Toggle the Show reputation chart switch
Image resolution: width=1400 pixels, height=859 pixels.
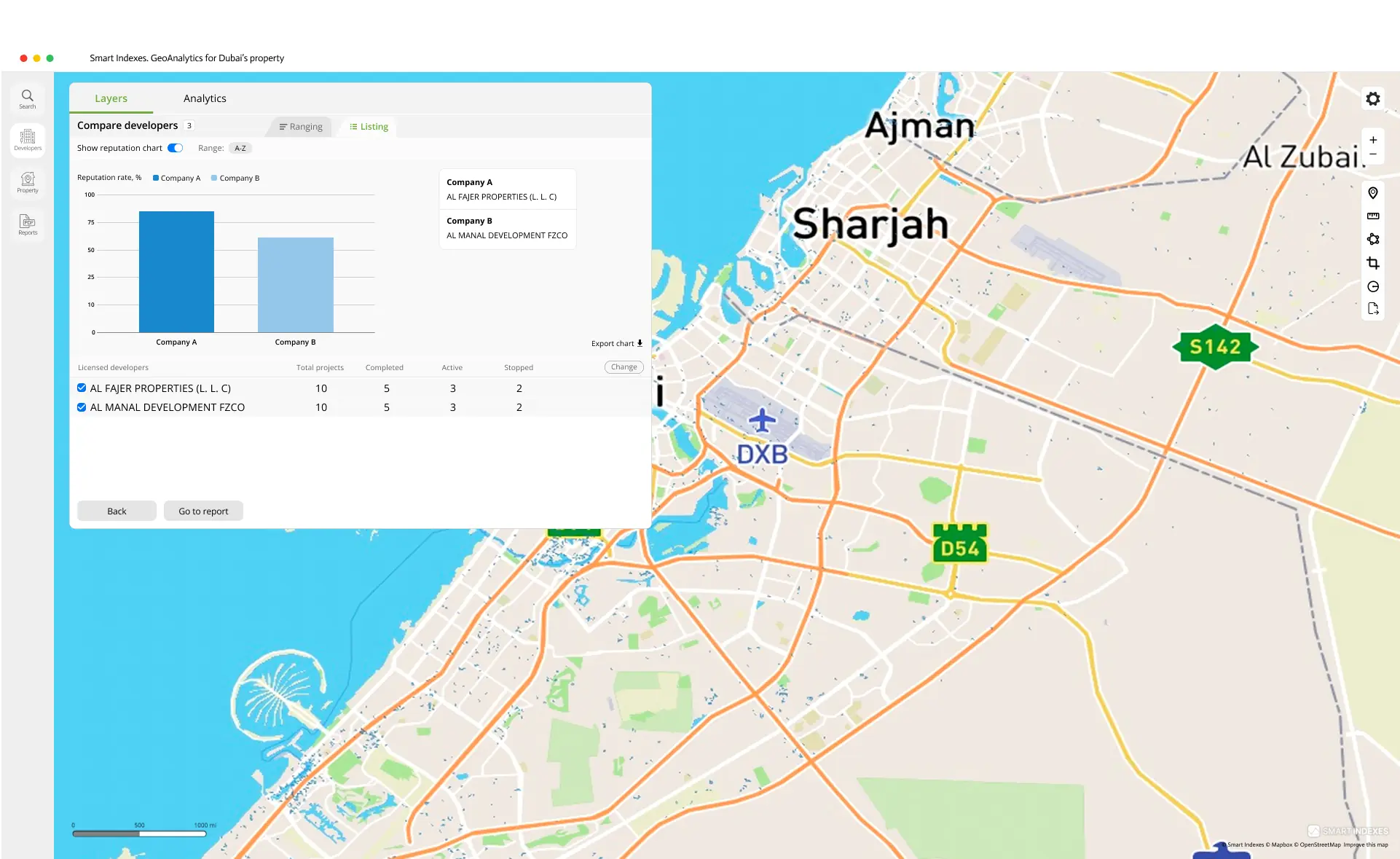(x=176, y=148)
